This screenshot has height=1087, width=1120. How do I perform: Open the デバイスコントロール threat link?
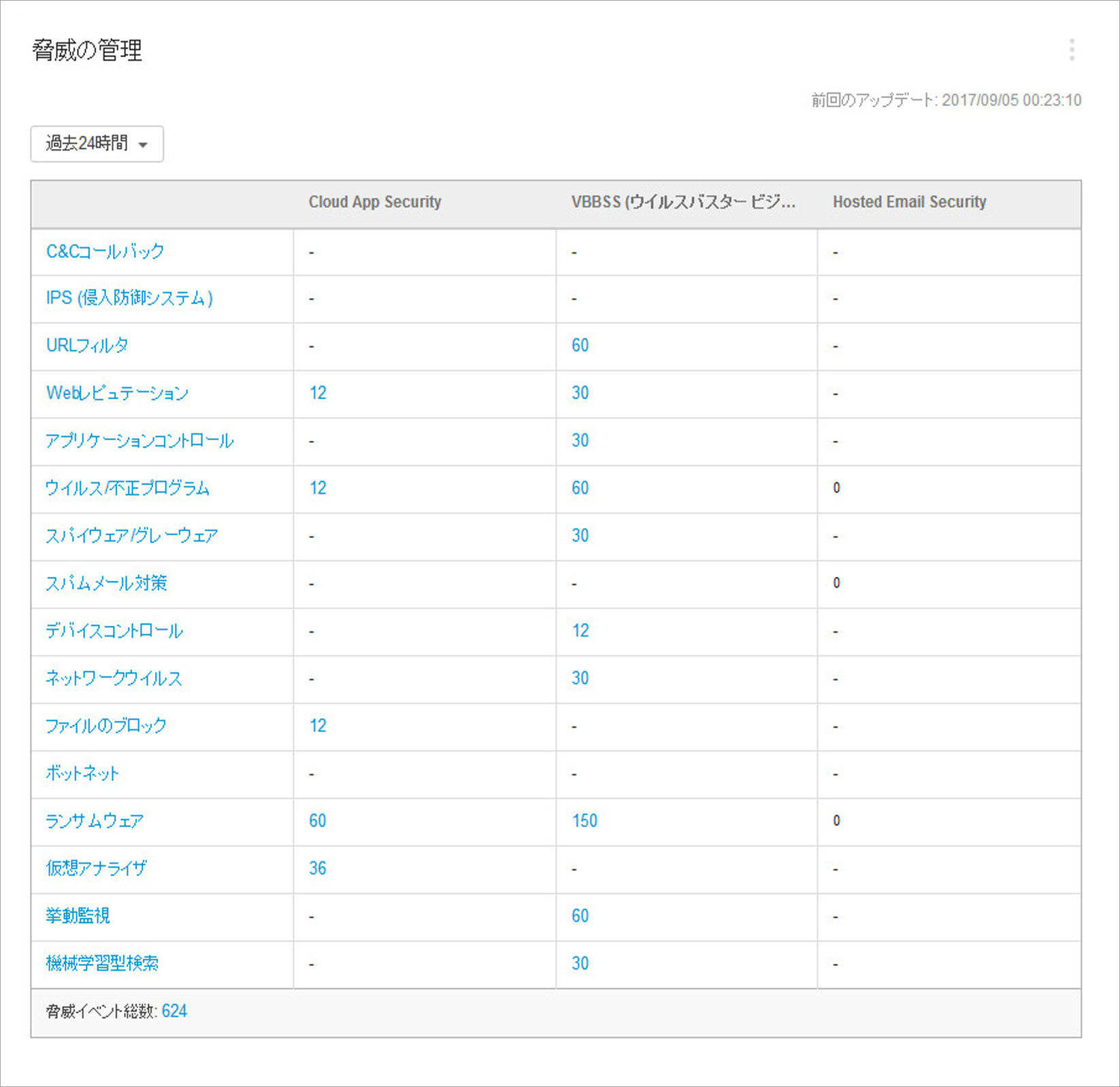click(x=114, y=631)
